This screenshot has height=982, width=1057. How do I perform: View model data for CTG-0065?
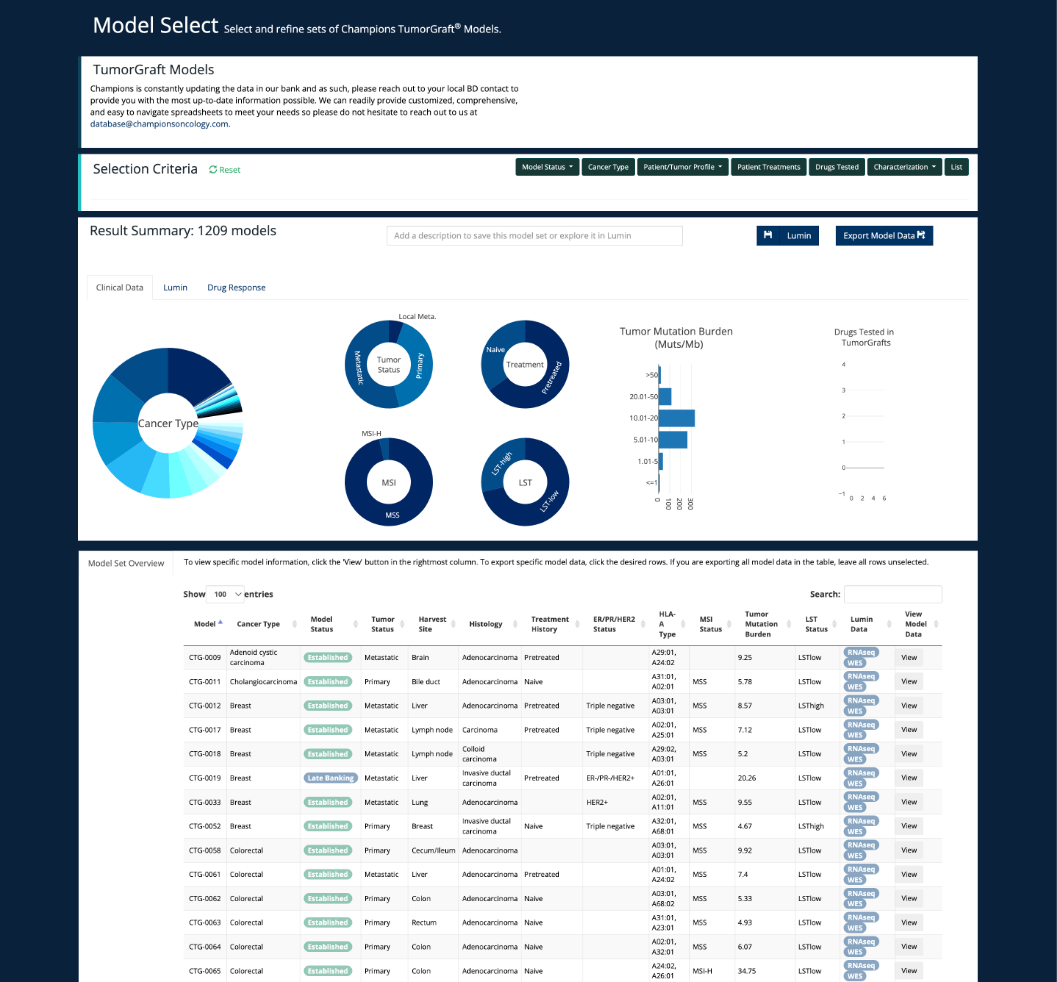tap(909, 971)
